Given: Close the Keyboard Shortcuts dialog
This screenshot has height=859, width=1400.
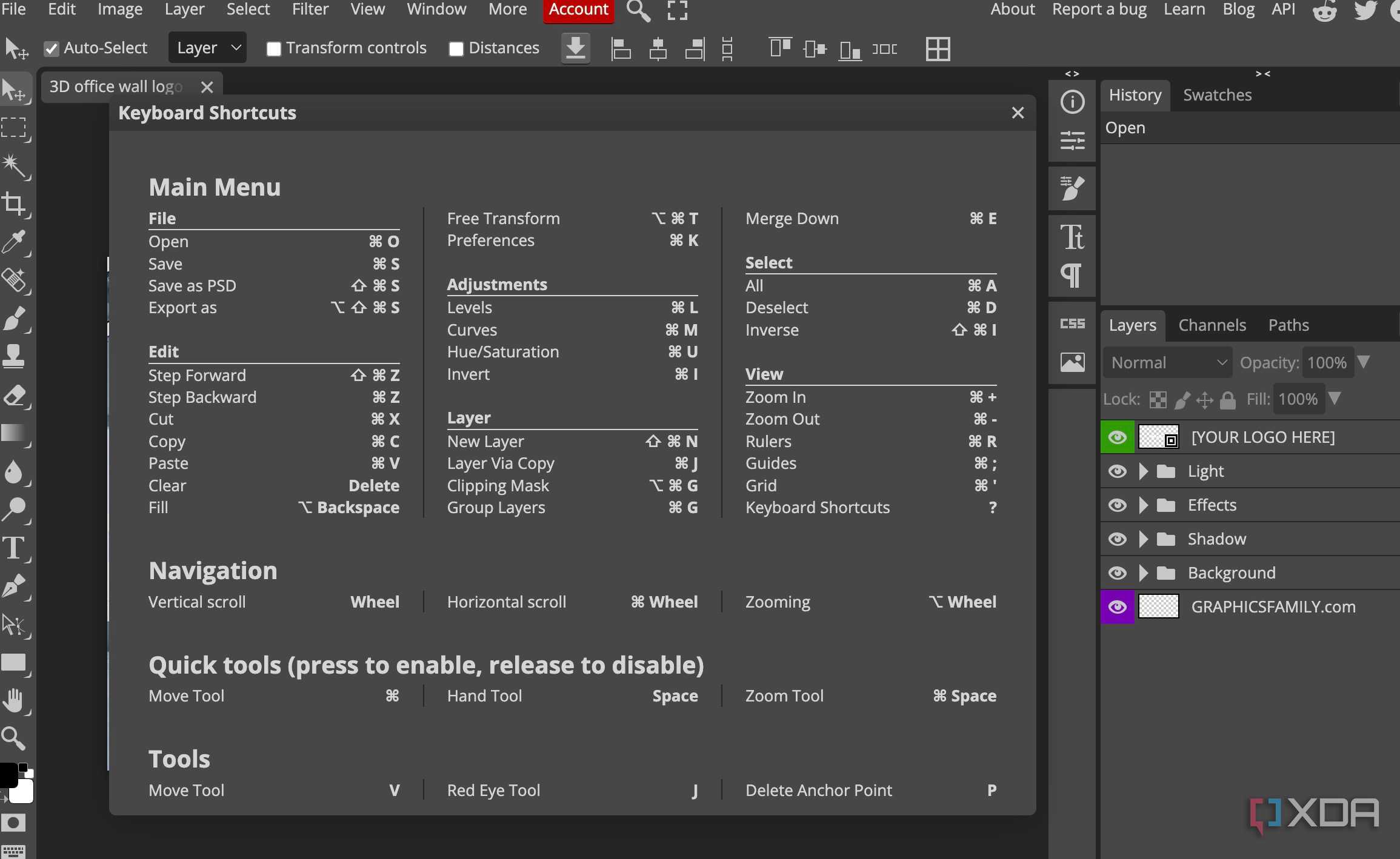Looking at the screenshot, I should click(1018, 113).
